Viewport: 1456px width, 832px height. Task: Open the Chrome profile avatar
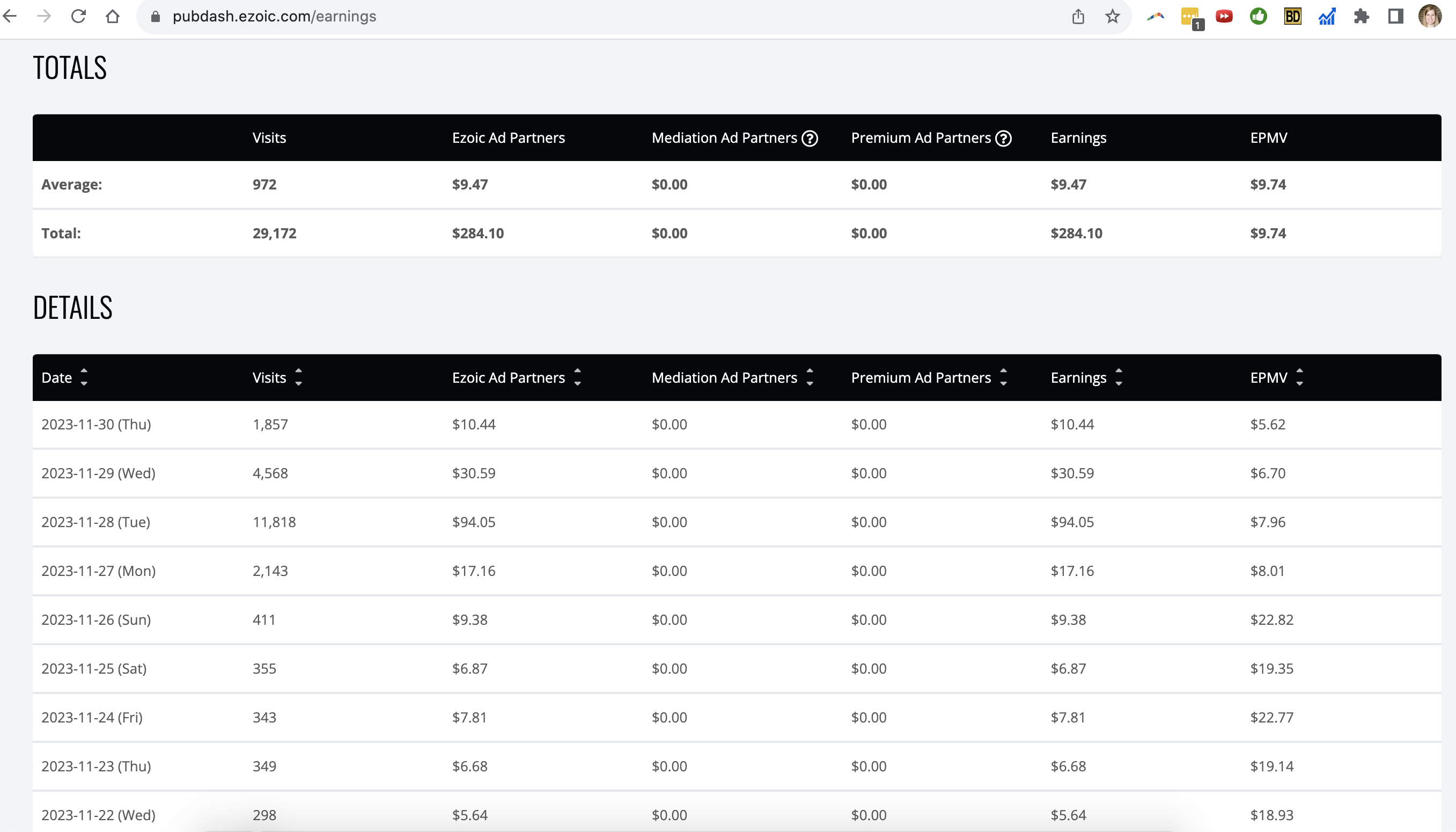(1430, 16)
